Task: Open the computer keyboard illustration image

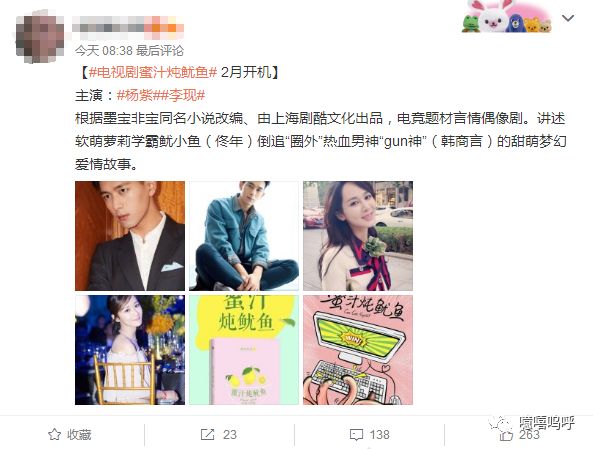Action: [x=358, y=350]
